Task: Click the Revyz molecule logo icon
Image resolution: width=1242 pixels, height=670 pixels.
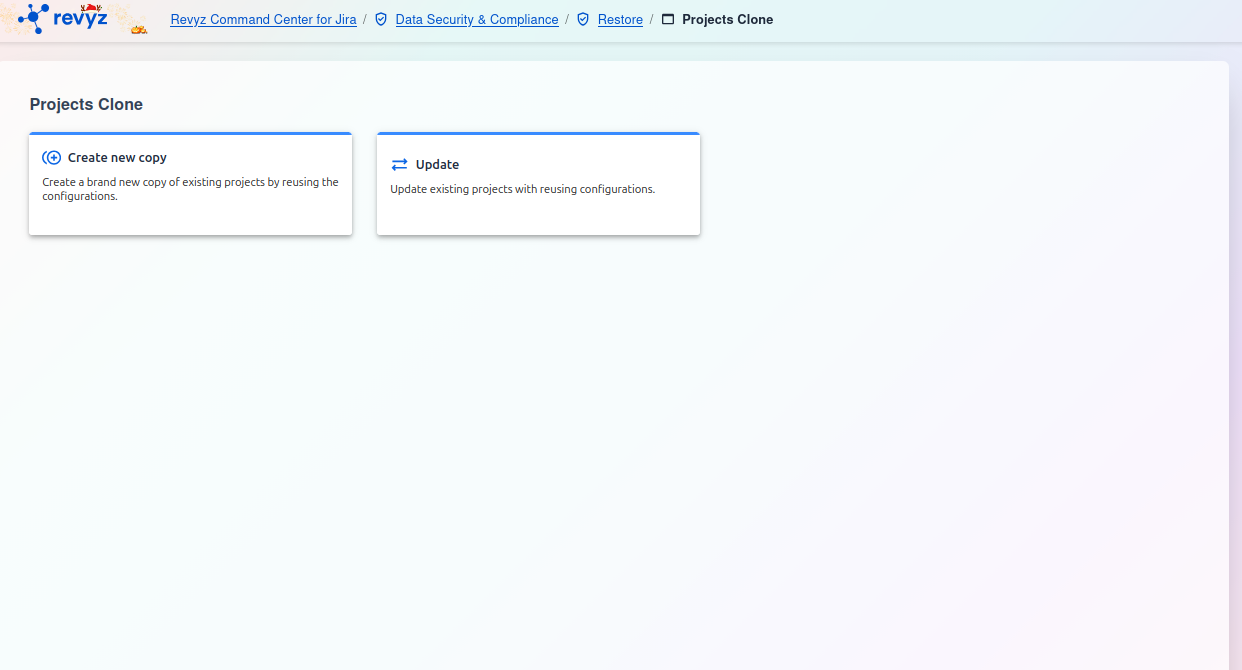Action: 33,17
